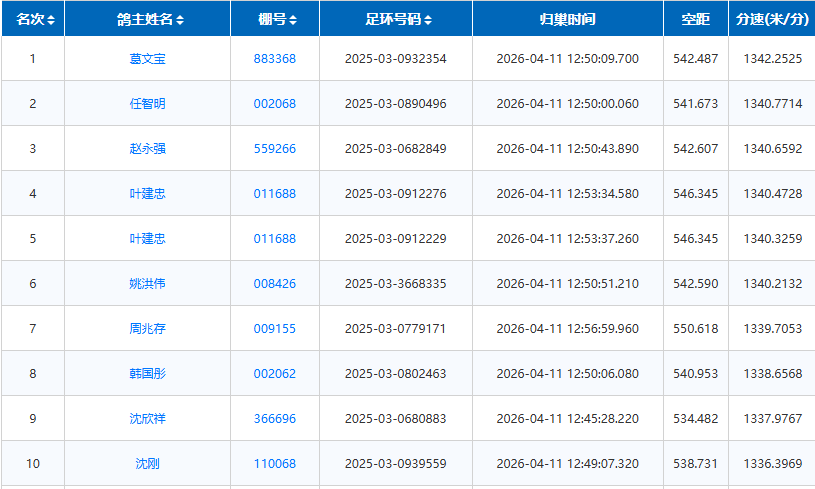The height and width of the screenshot is (489, 815).
Task: Click the sort arrows beside 名次 header
Action: point(51,20)
